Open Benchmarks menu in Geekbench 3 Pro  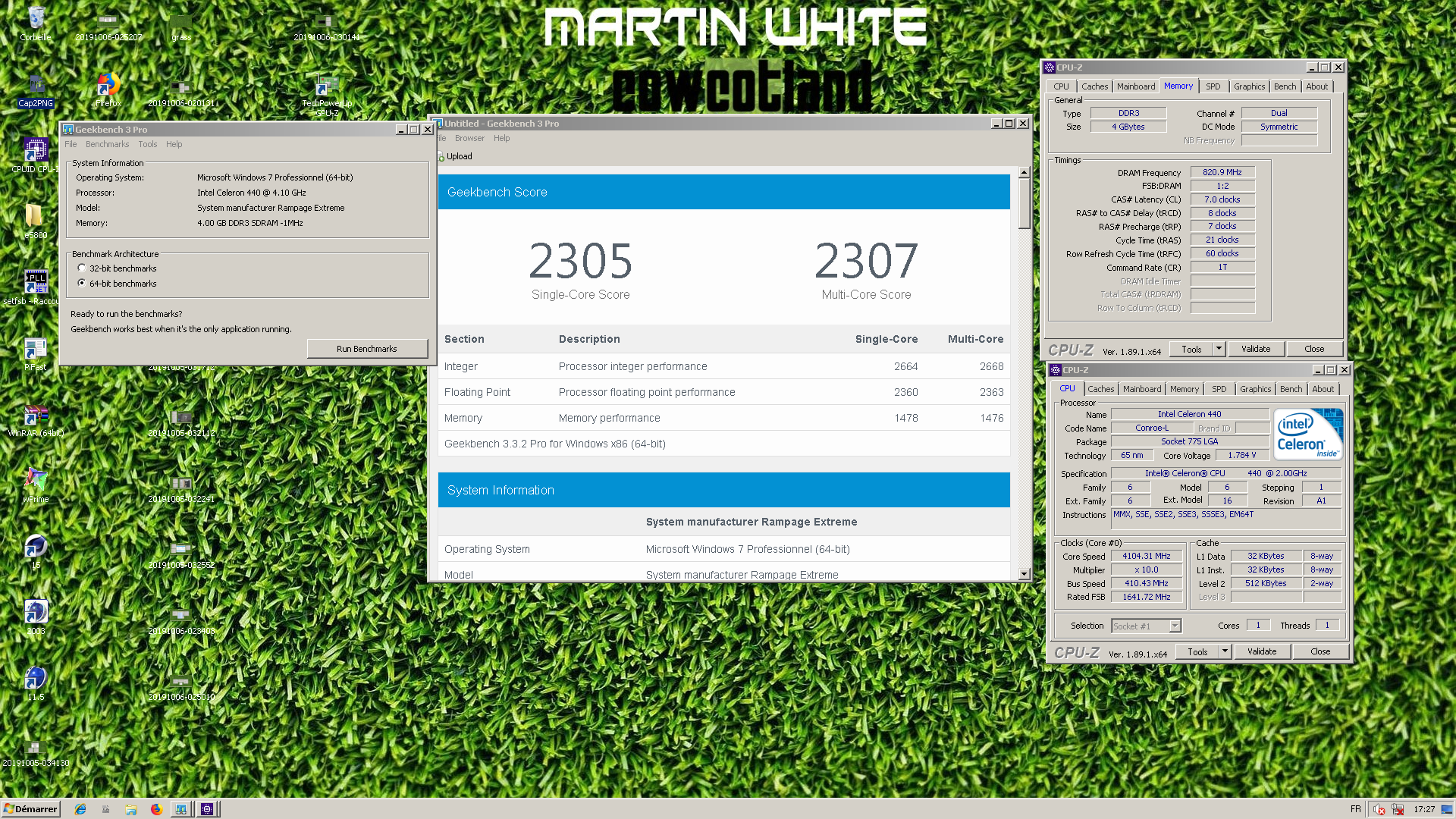pyautogui.click(x=107, y=144)
